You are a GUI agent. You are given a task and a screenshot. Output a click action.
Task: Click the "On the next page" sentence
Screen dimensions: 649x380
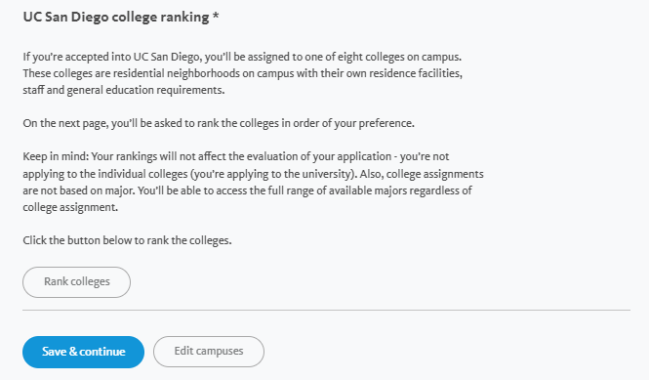pos(219,123)
